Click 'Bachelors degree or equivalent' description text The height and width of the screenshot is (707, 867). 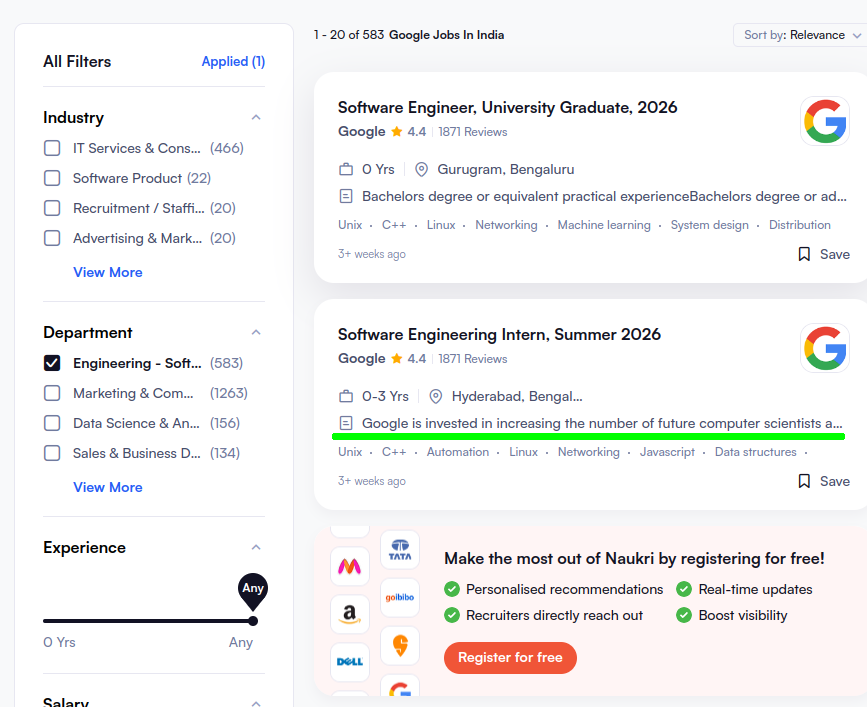click(x=604, y=196)
